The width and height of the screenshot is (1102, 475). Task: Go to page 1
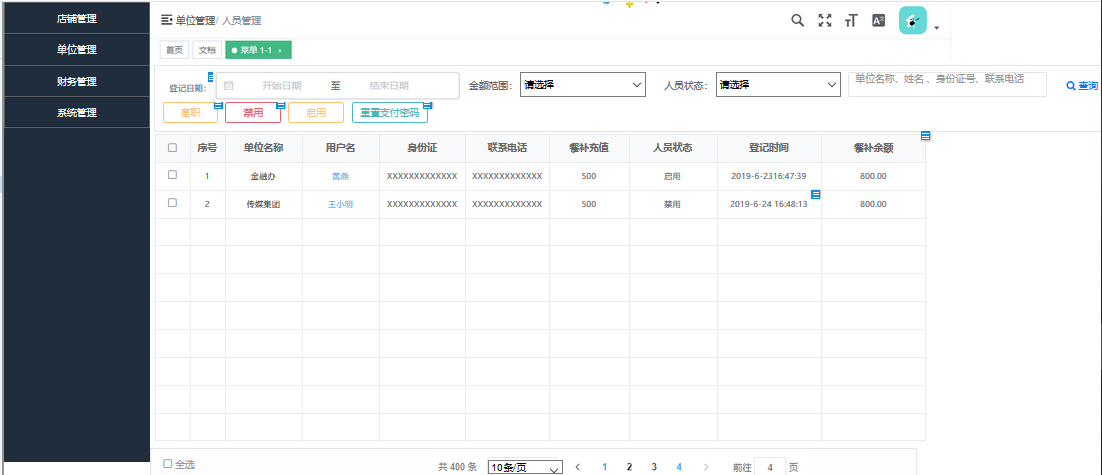(604, 467)
